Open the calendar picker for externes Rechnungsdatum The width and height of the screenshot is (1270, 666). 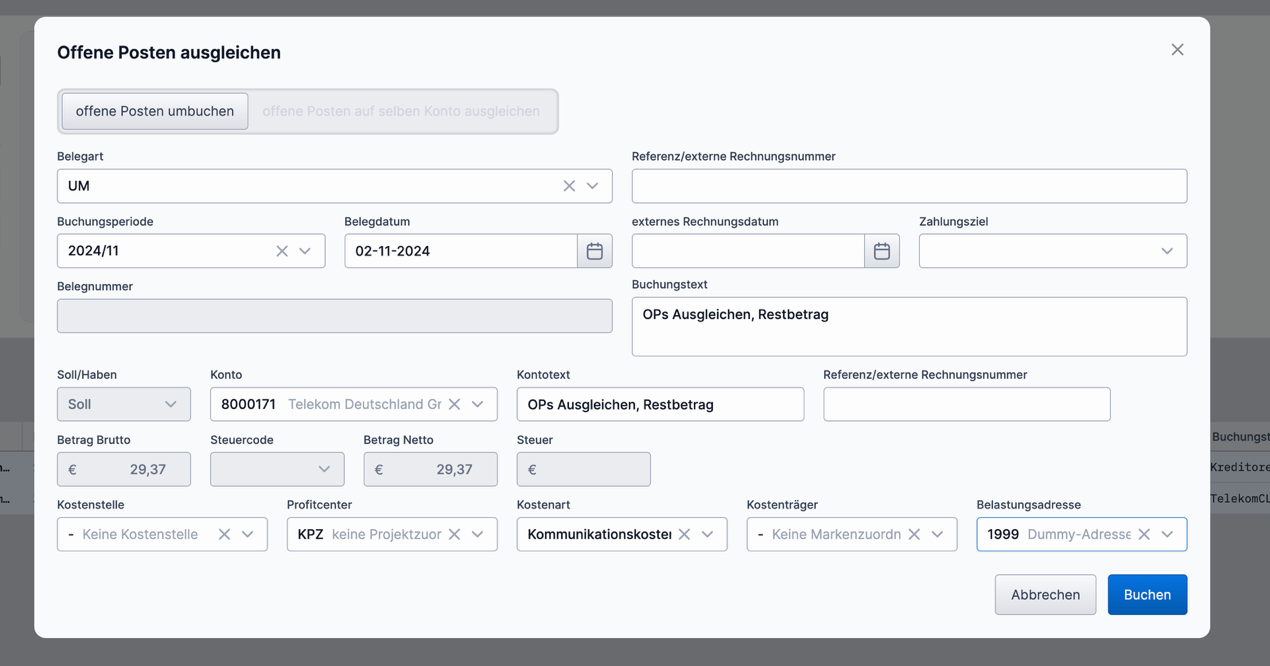pyautogui.click(x=882, y=251)
